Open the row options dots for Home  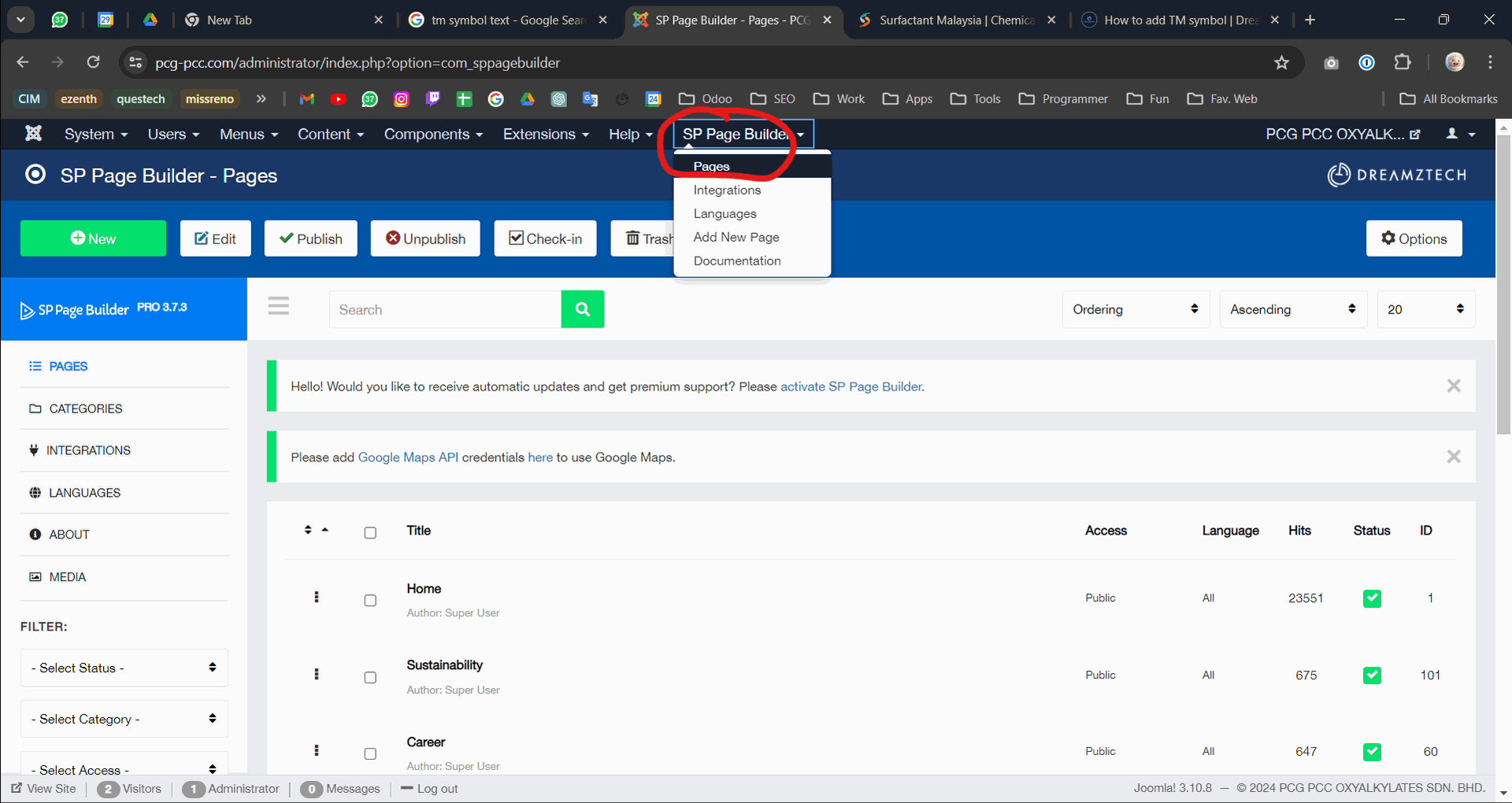tap(317, 598)
